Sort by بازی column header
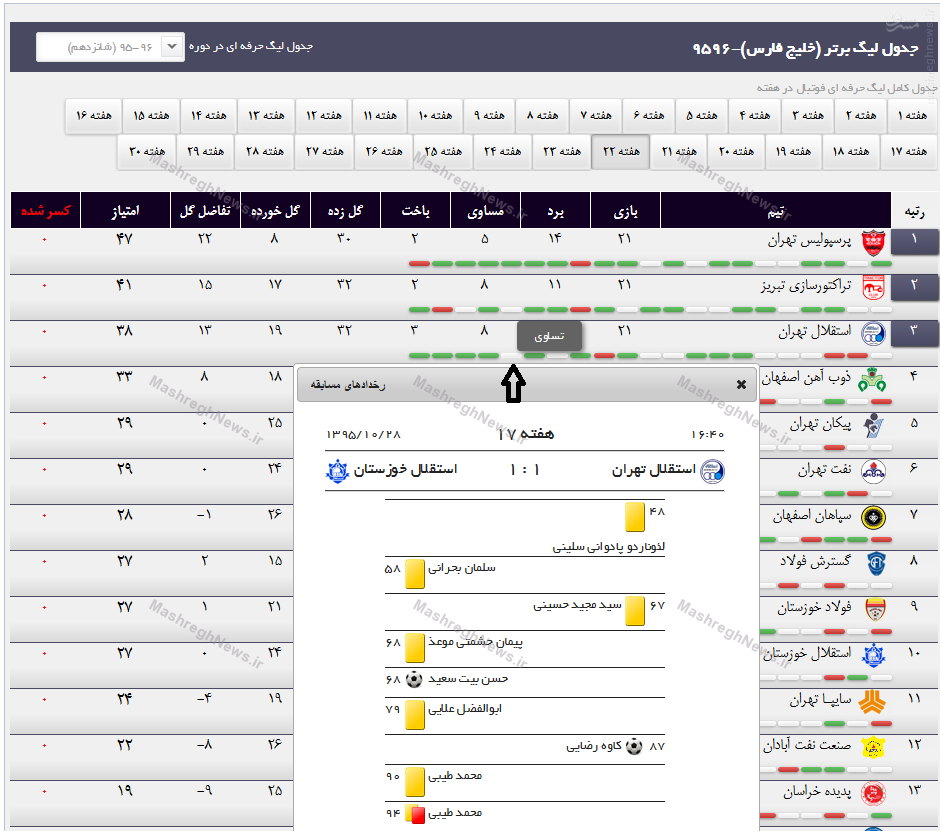 click(625, 210)
